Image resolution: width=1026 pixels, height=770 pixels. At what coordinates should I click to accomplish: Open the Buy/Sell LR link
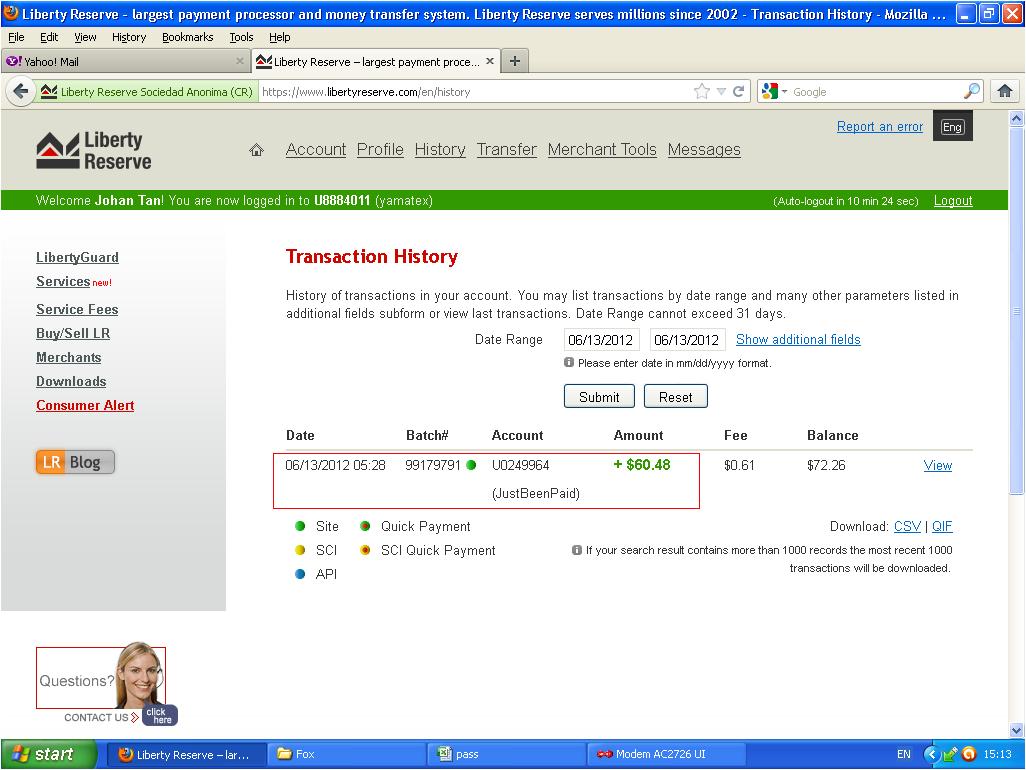(x=73, y=334)
